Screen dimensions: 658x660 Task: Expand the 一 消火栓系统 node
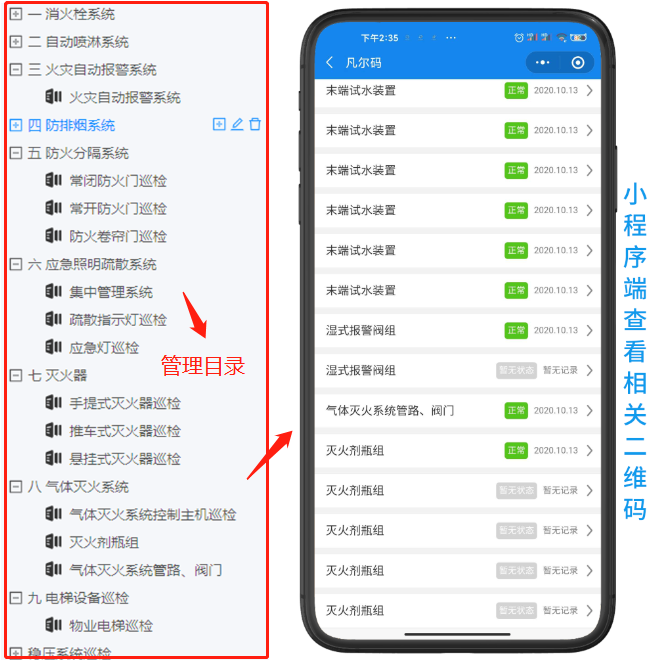pyautogui.click(x=16, y=14)
